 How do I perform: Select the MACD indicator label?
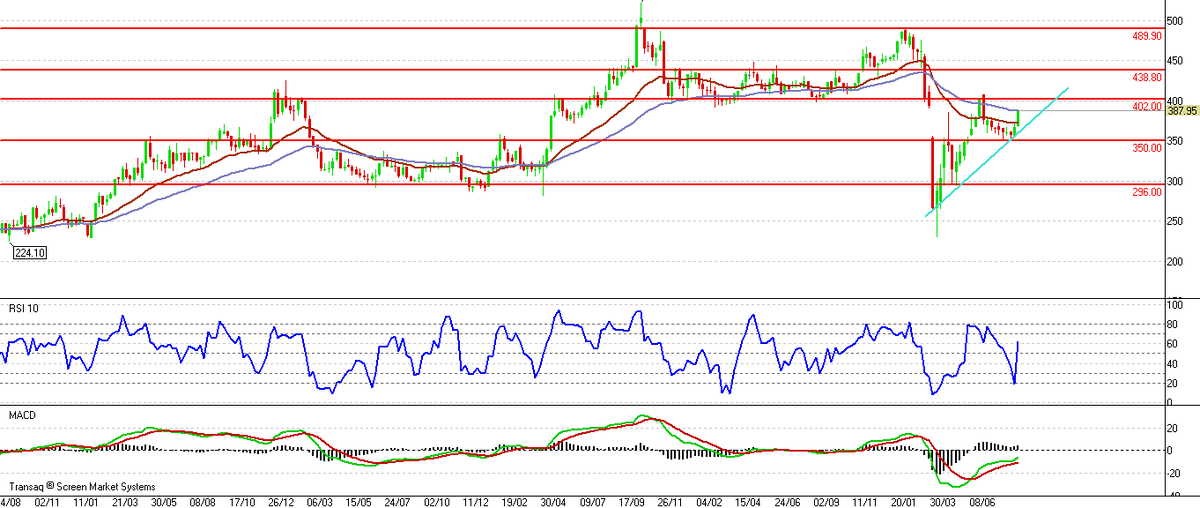pyautogui.click(x=22, y=413)
